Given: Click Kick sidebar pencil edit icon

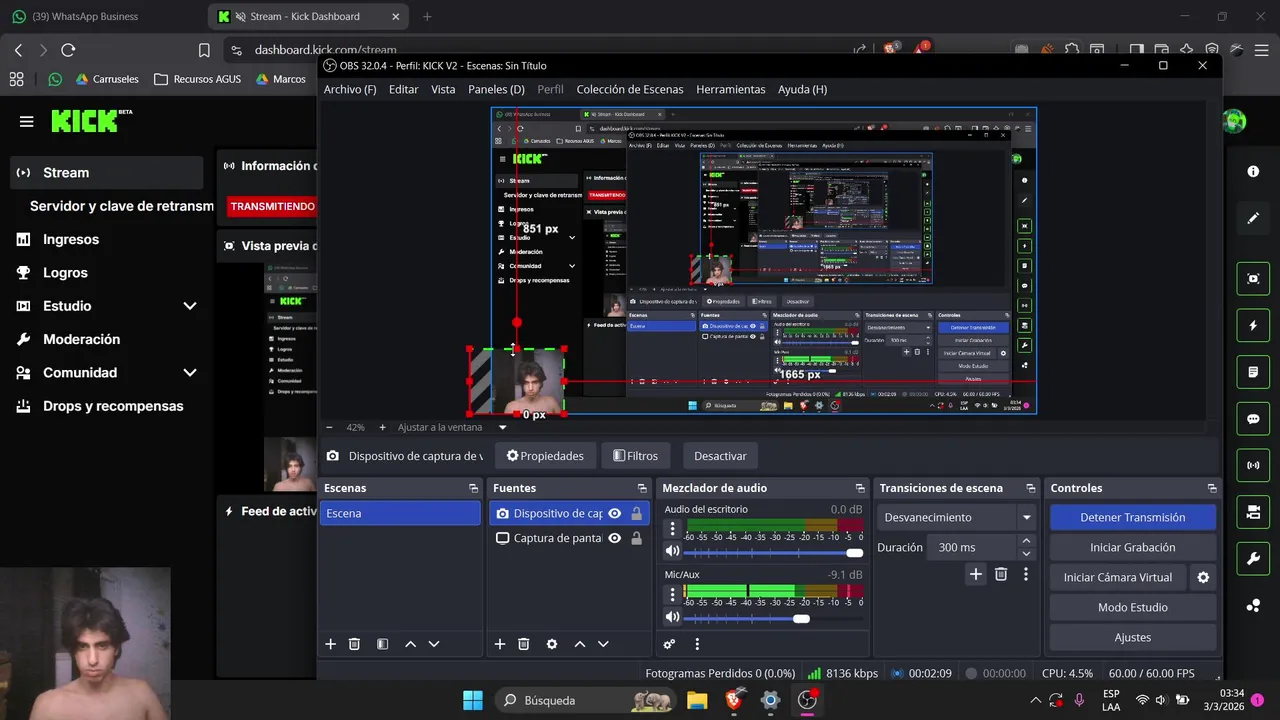Looking at the screenshot, I should 1253,218.
